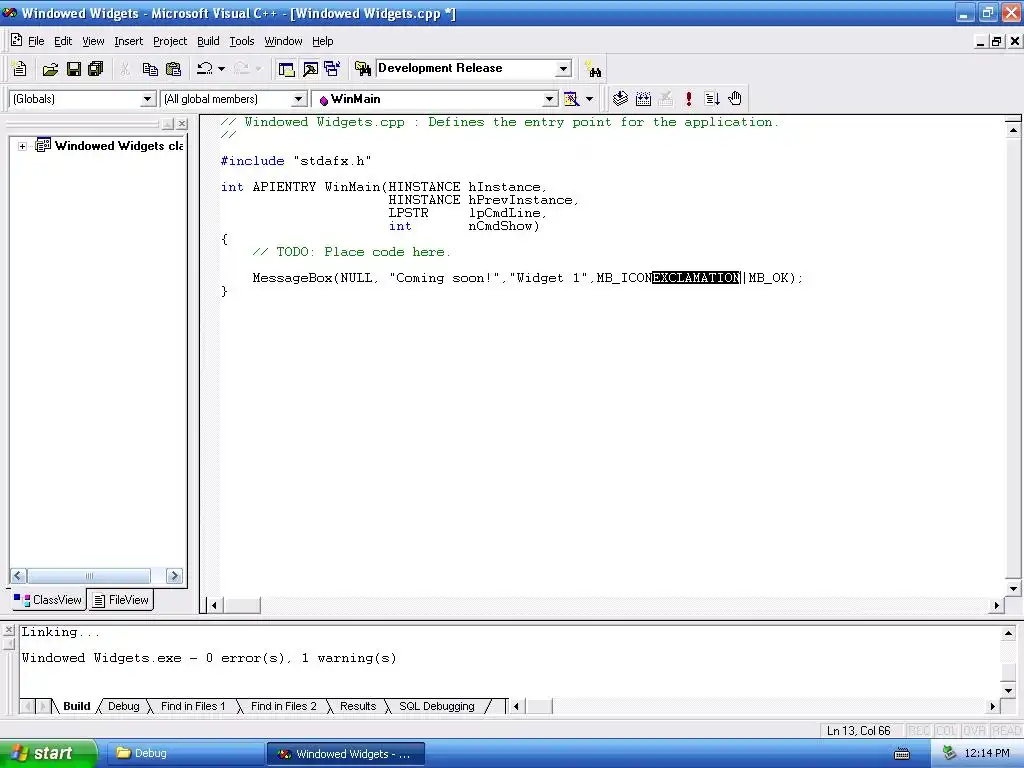Click the New Text File icon
Image resolution: width=1024 pixels, height=768 pixels.
coord(20,69)
